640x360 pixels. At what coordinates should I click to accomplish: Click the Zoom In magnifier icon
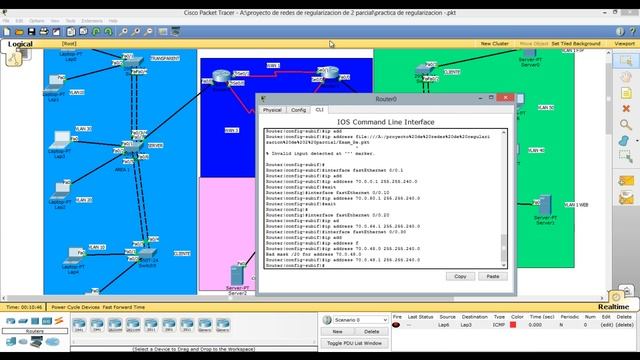(123, 32)
